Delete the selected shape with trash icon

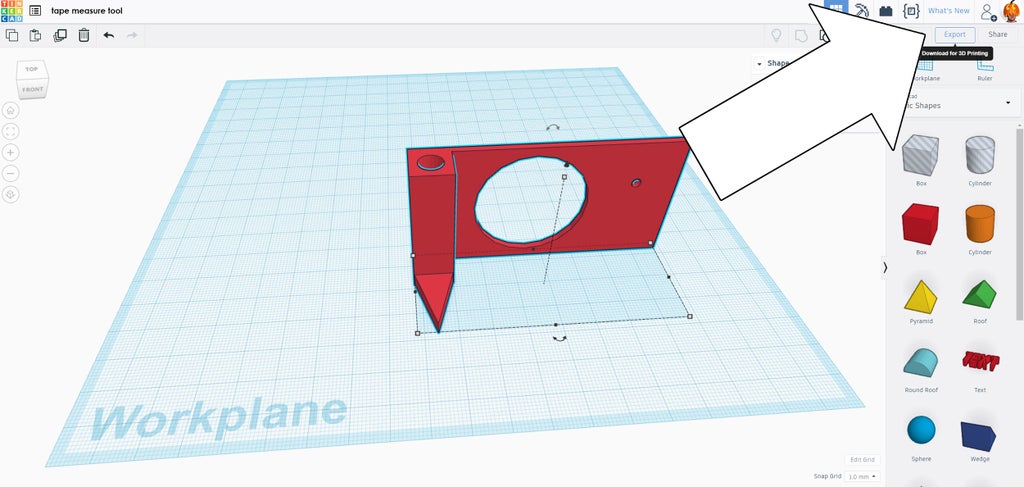click(x=84, y=35)
